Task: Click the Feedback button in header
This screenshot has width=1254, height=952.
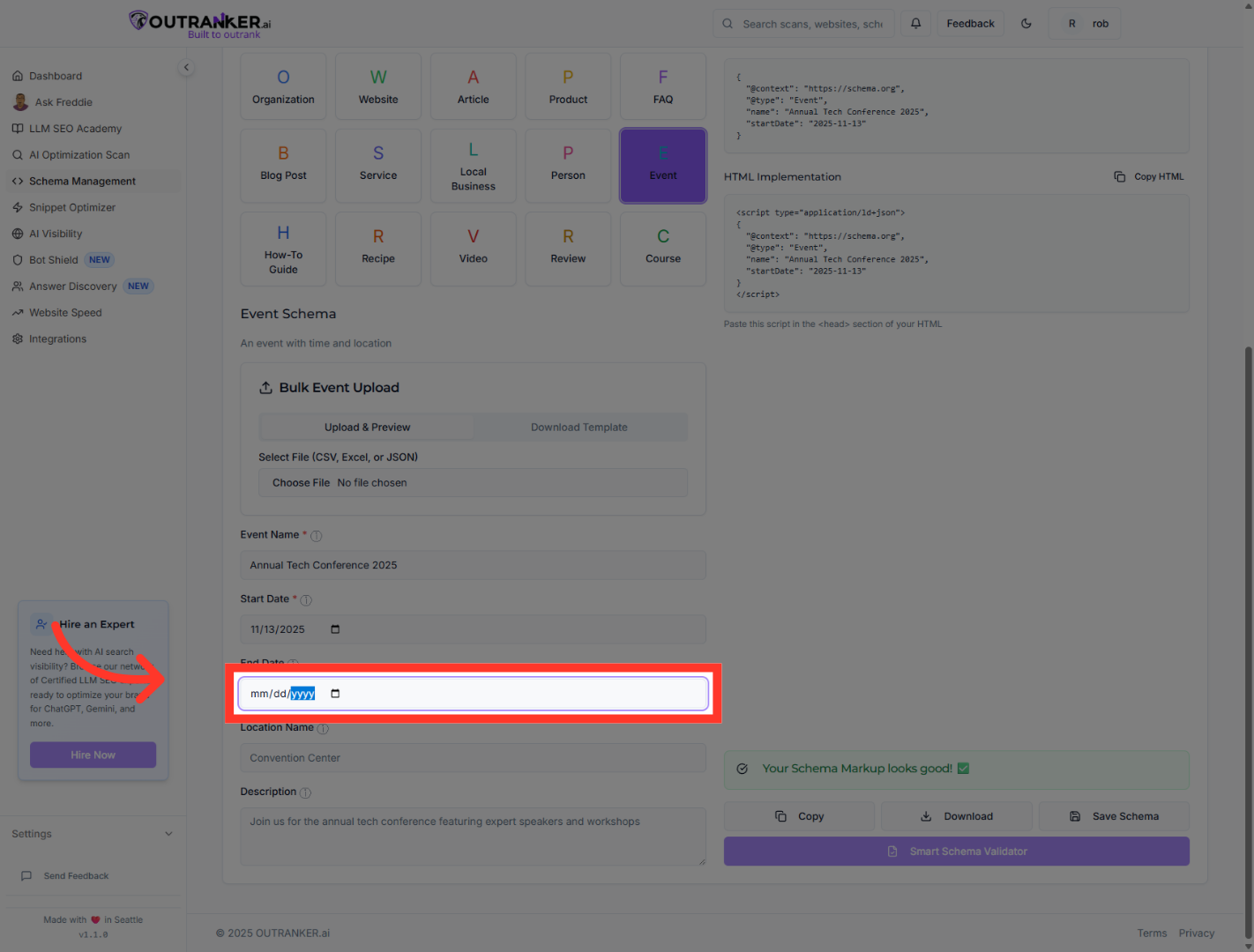Action: click(970, 24)
